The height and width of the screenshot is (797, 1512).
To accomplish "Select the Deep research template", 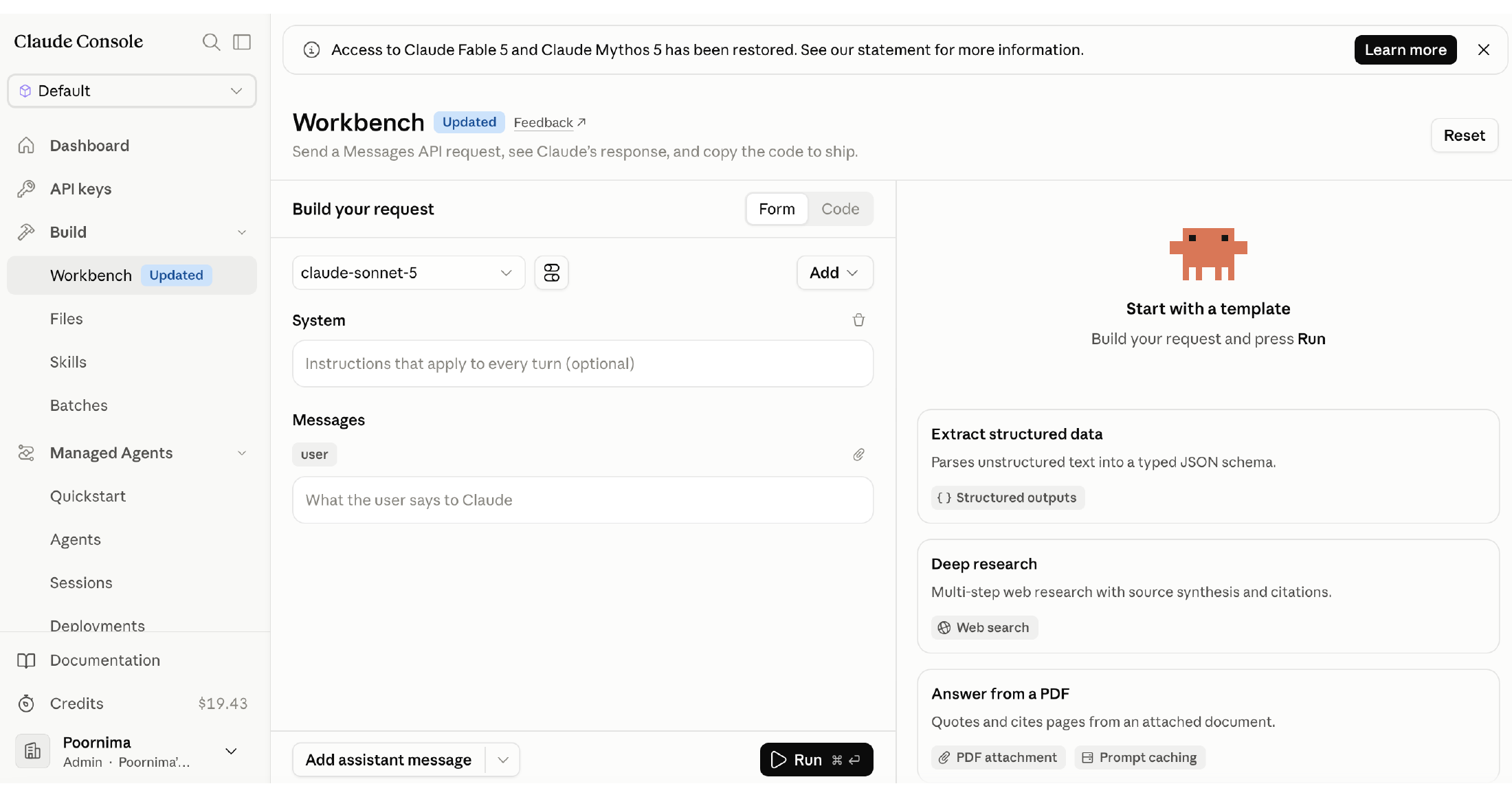I will pyautogui.click(x=1208, y=596).
